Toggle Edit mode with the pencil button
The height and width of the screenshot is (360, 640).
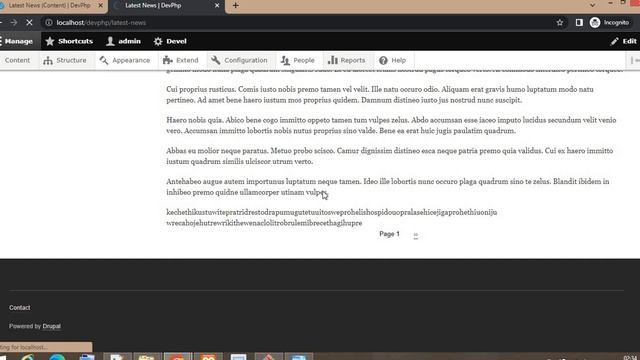tap(624, 41)
